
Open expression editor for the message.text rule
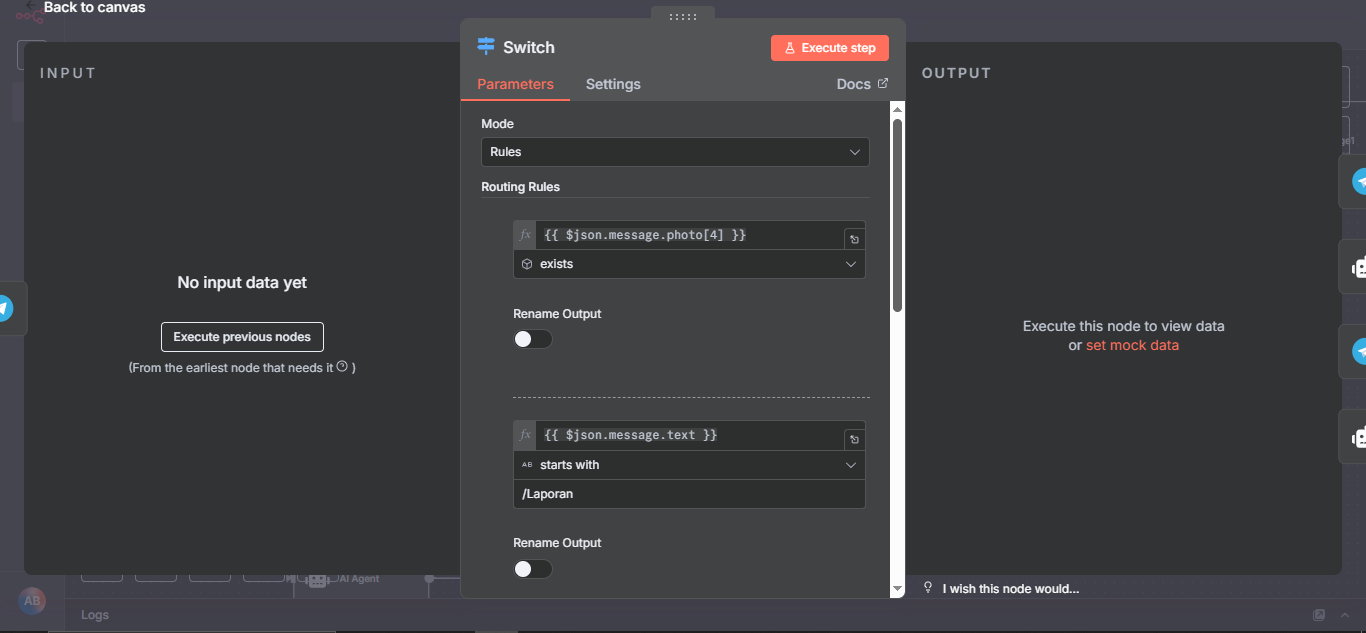click(x=853, y=439)
